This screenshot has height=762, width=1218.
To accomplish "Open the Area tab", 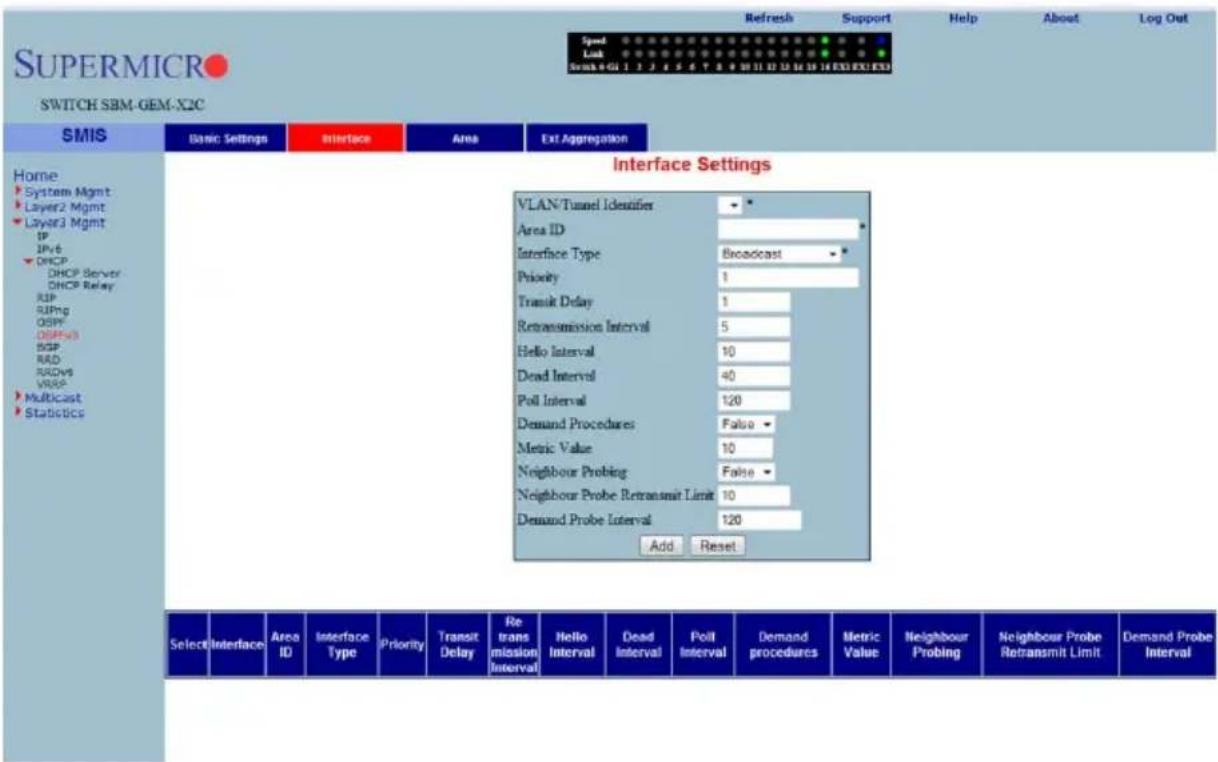I will pyautogui.click(x=465, y=140).
